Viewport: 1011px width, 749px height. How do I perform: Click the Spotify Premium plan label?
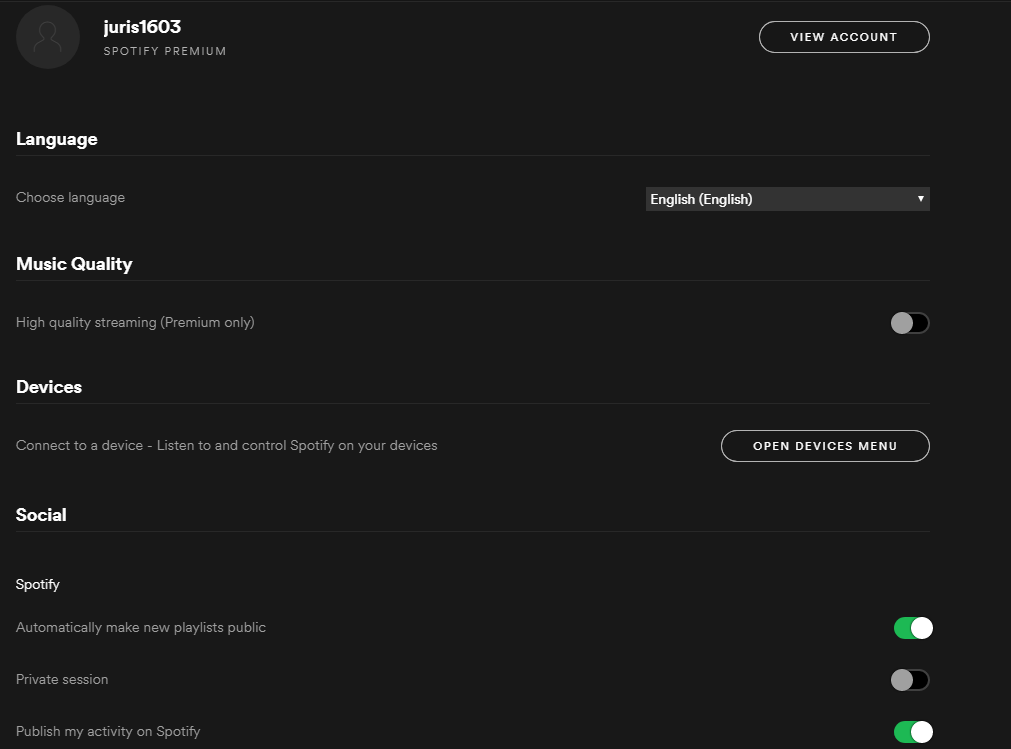tap(165, 51)
